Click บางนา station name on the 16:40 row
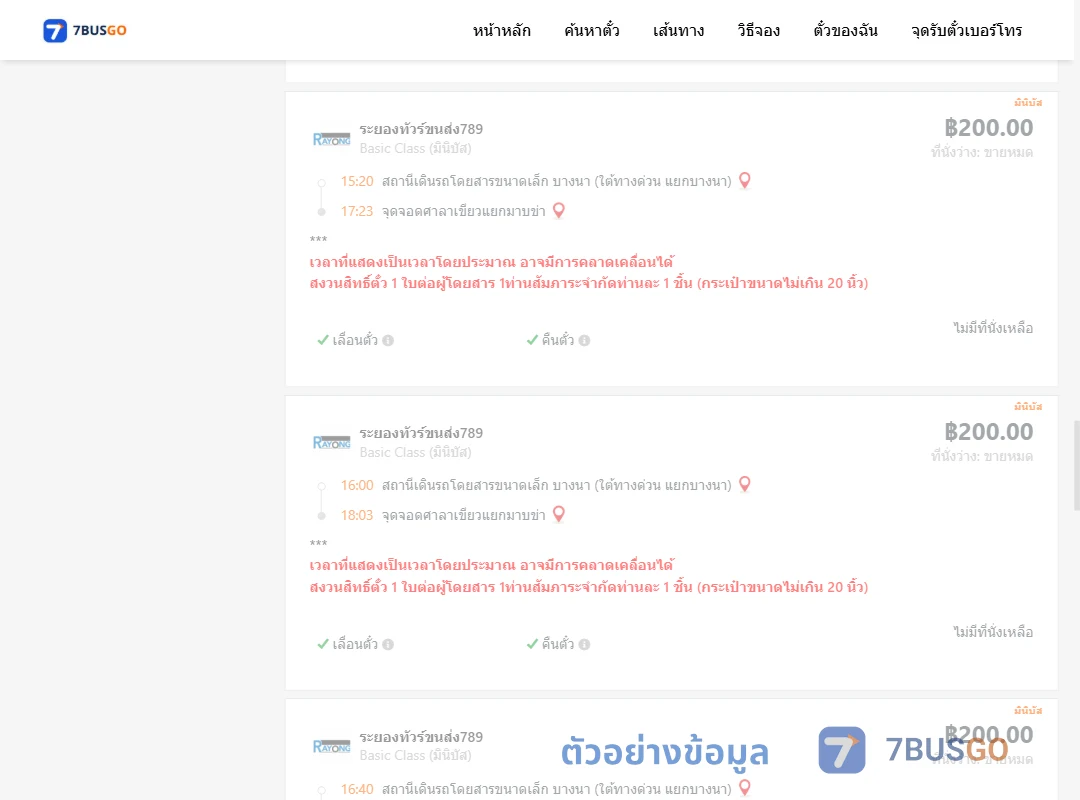Image resolution: width=1080 pixels, height=800 pixels. click(x=557, y=789)
